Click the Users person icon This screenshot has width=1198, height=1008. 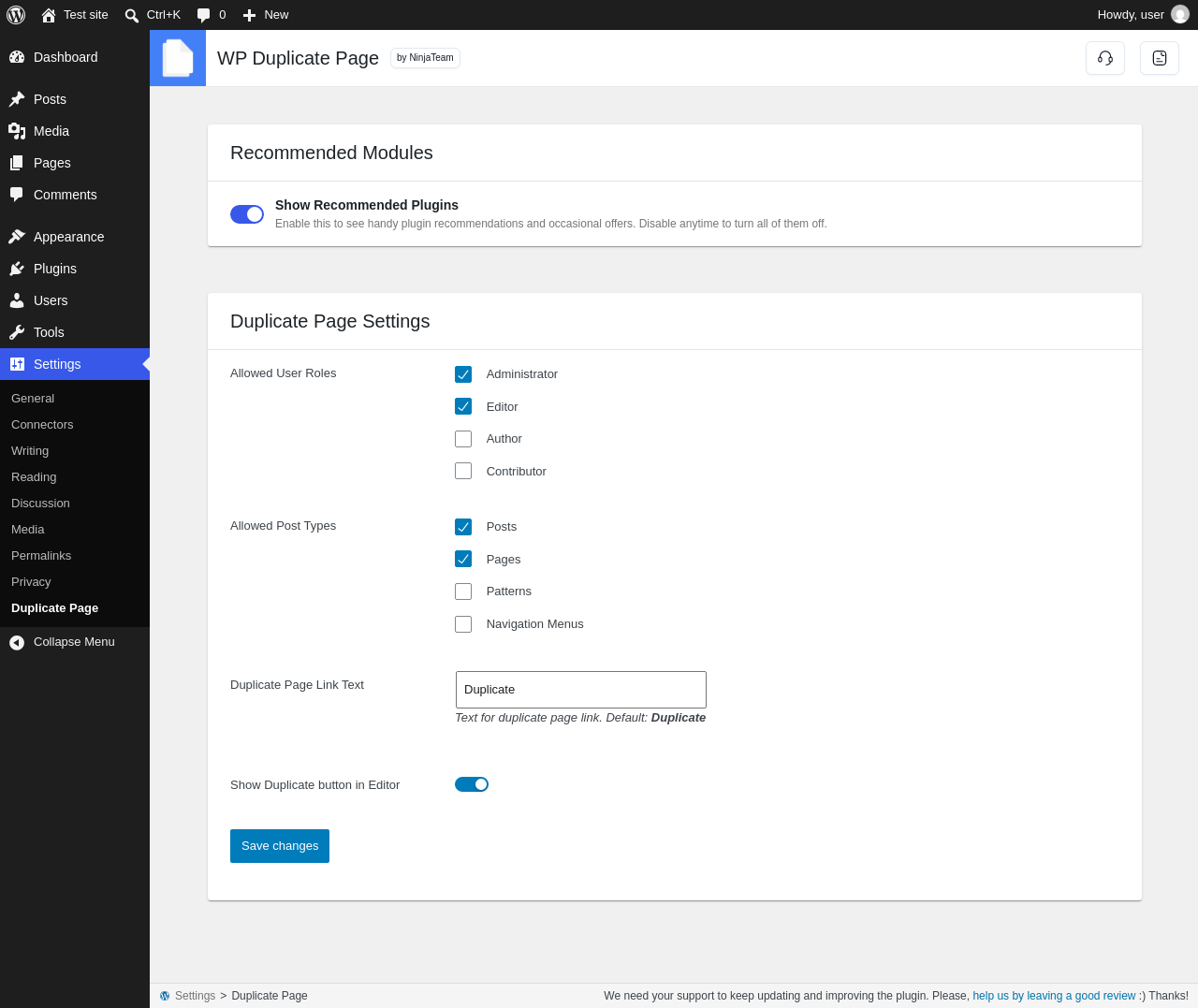coord(17,300)
